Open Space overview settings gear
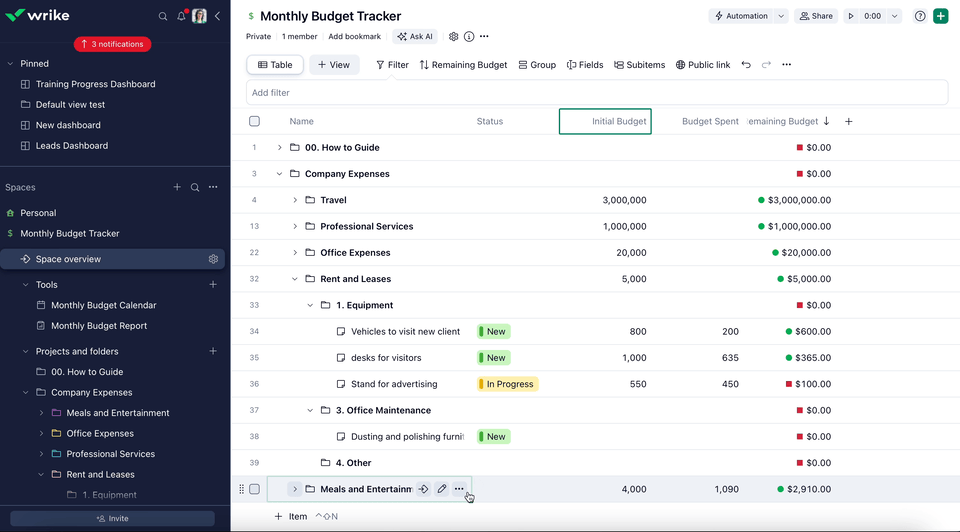 (213, 259)
